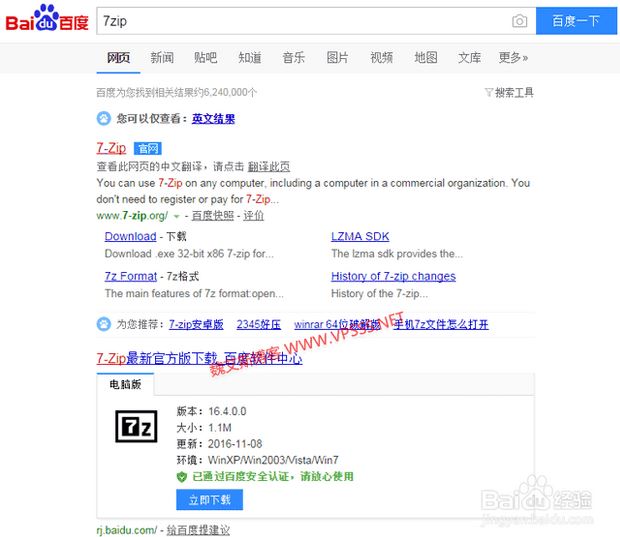The width and height of the screenshot is (620, 537).
Task: Click the winrar 64位破解版 suggestion
Action: [337, 325]
